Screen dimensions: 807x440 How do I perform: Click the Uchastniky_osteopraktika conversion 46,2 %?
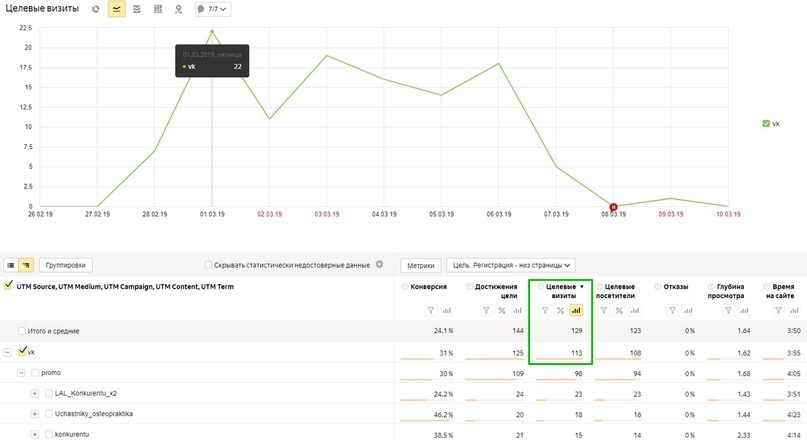tap(443, 415)
